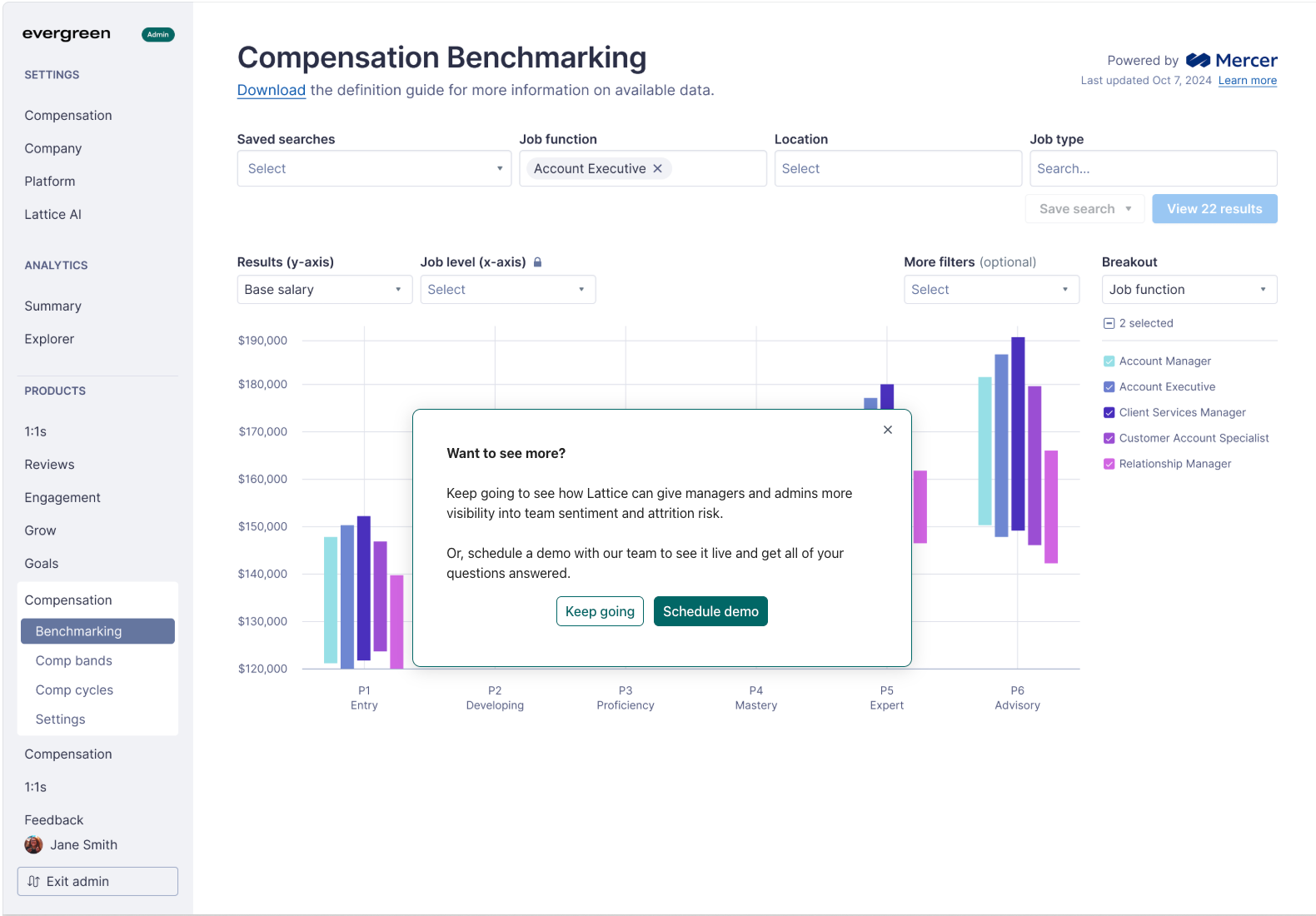Open the Saved searches dropdown
Viewport: 1316px width, 916px height.
click(x=374, y=168)
